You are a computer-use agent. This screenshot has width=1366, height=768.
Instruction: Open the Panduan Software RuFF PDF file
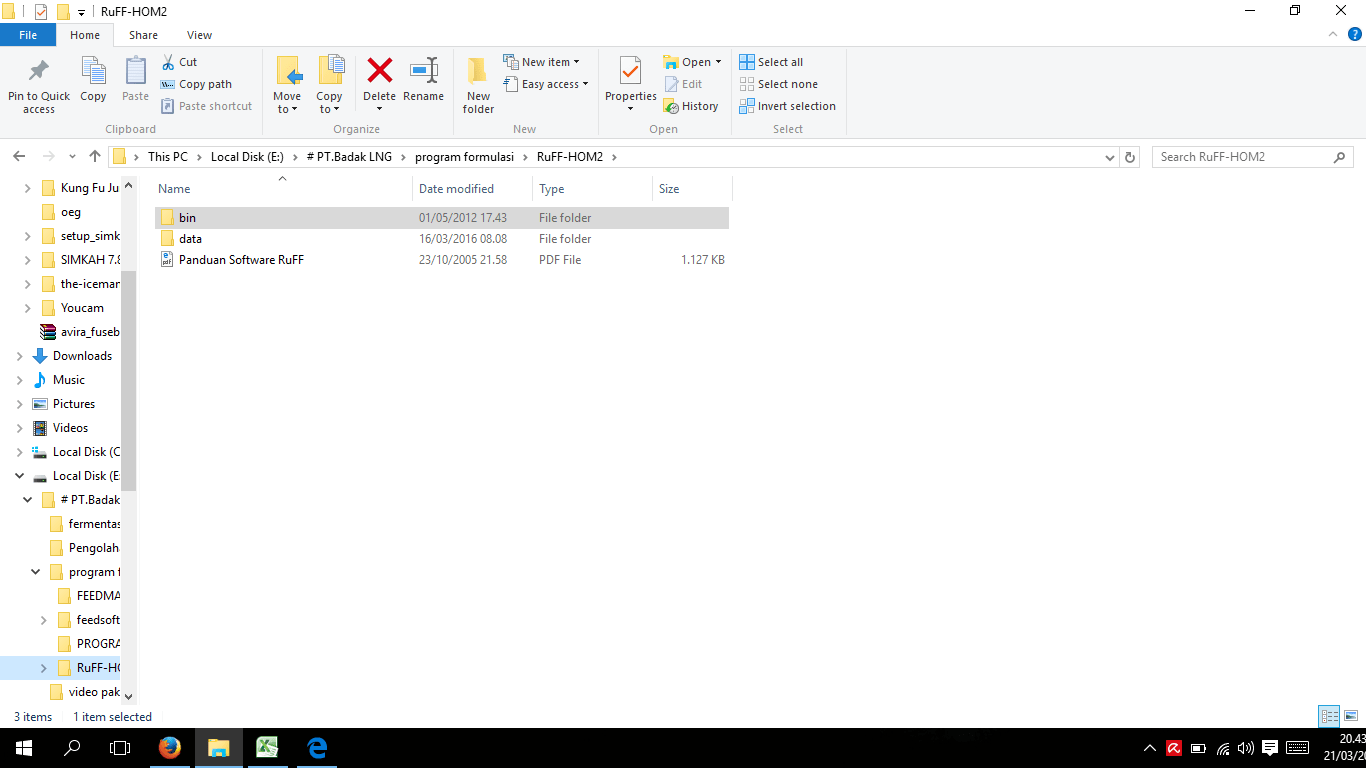tap(240, 260)
